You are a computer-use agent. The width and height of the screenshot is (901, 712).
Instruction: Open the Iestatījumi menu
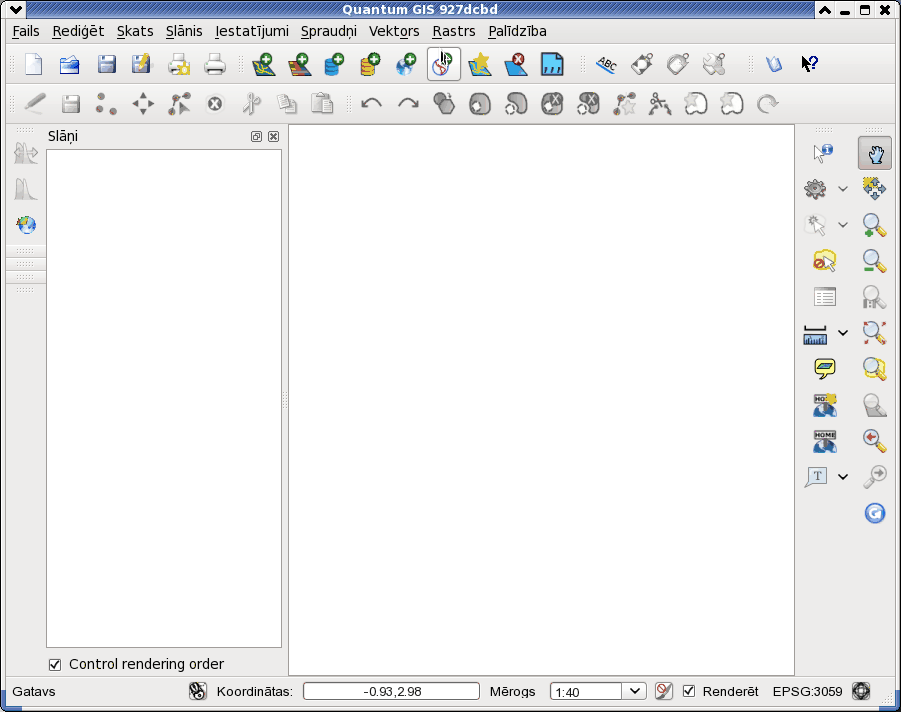pos(252,31)
